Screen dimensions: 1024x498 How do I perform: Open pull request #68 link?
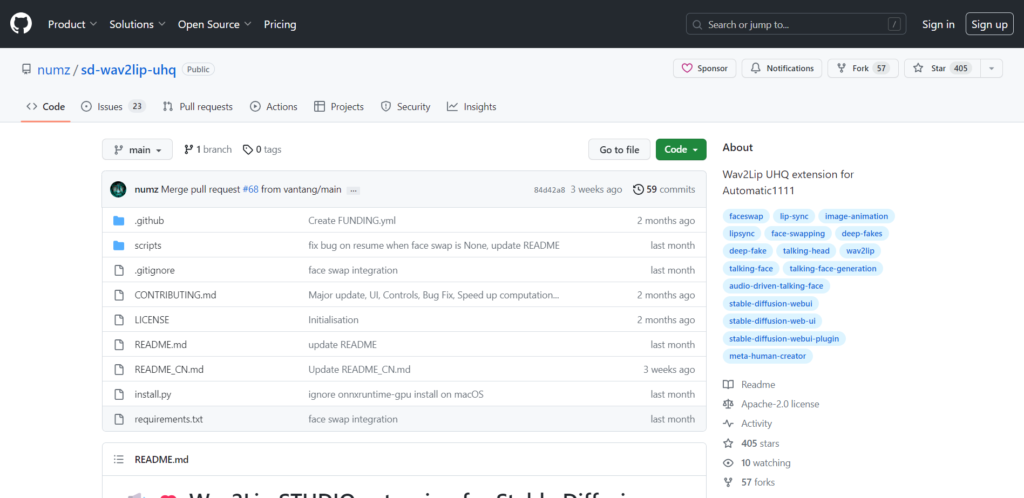coord(251,189)
